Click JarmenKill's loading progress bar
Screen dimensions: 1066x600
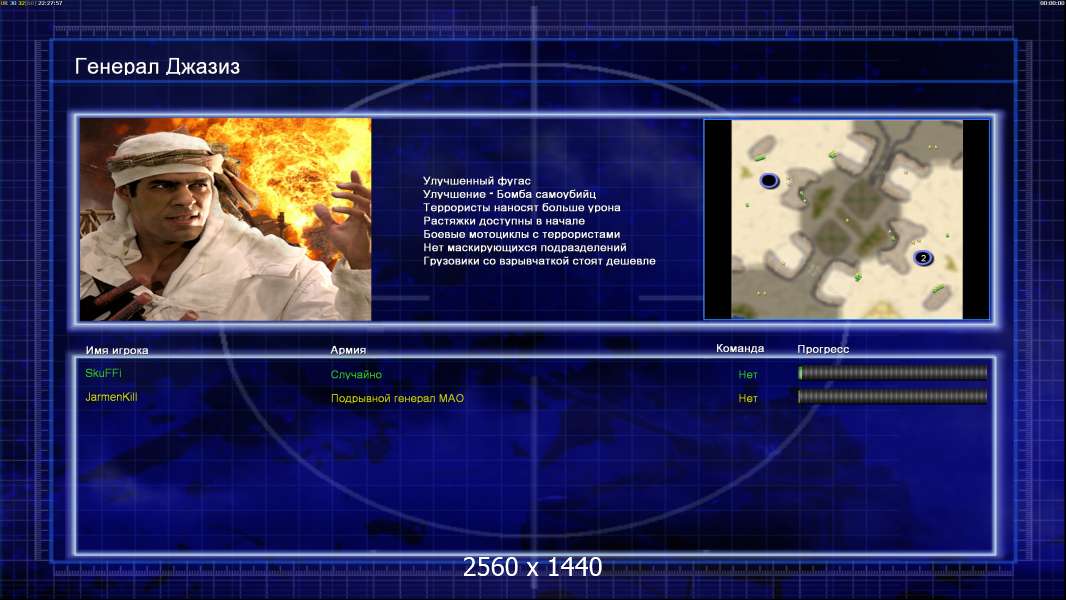pos(893,397)
